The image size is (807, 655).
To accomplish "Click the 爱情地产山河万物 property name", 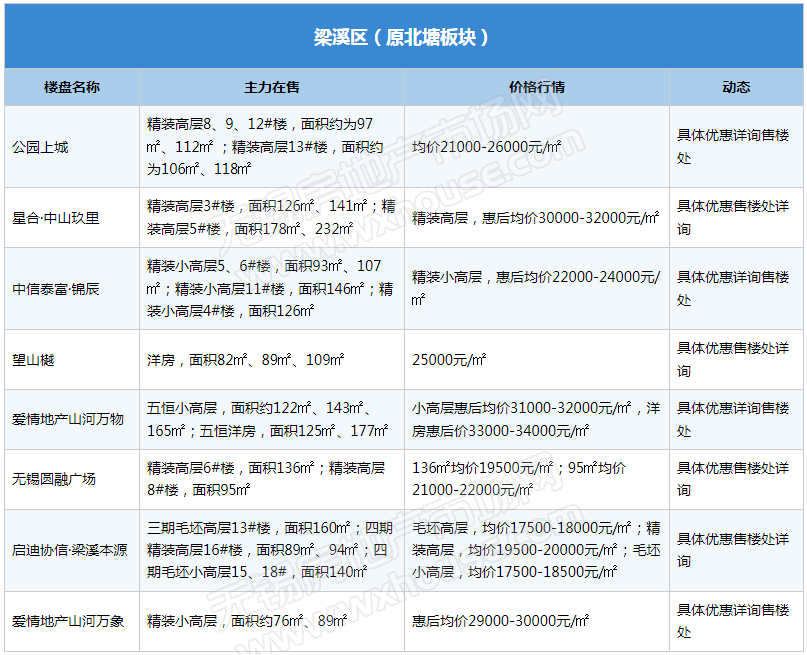I will click(68, 420).
